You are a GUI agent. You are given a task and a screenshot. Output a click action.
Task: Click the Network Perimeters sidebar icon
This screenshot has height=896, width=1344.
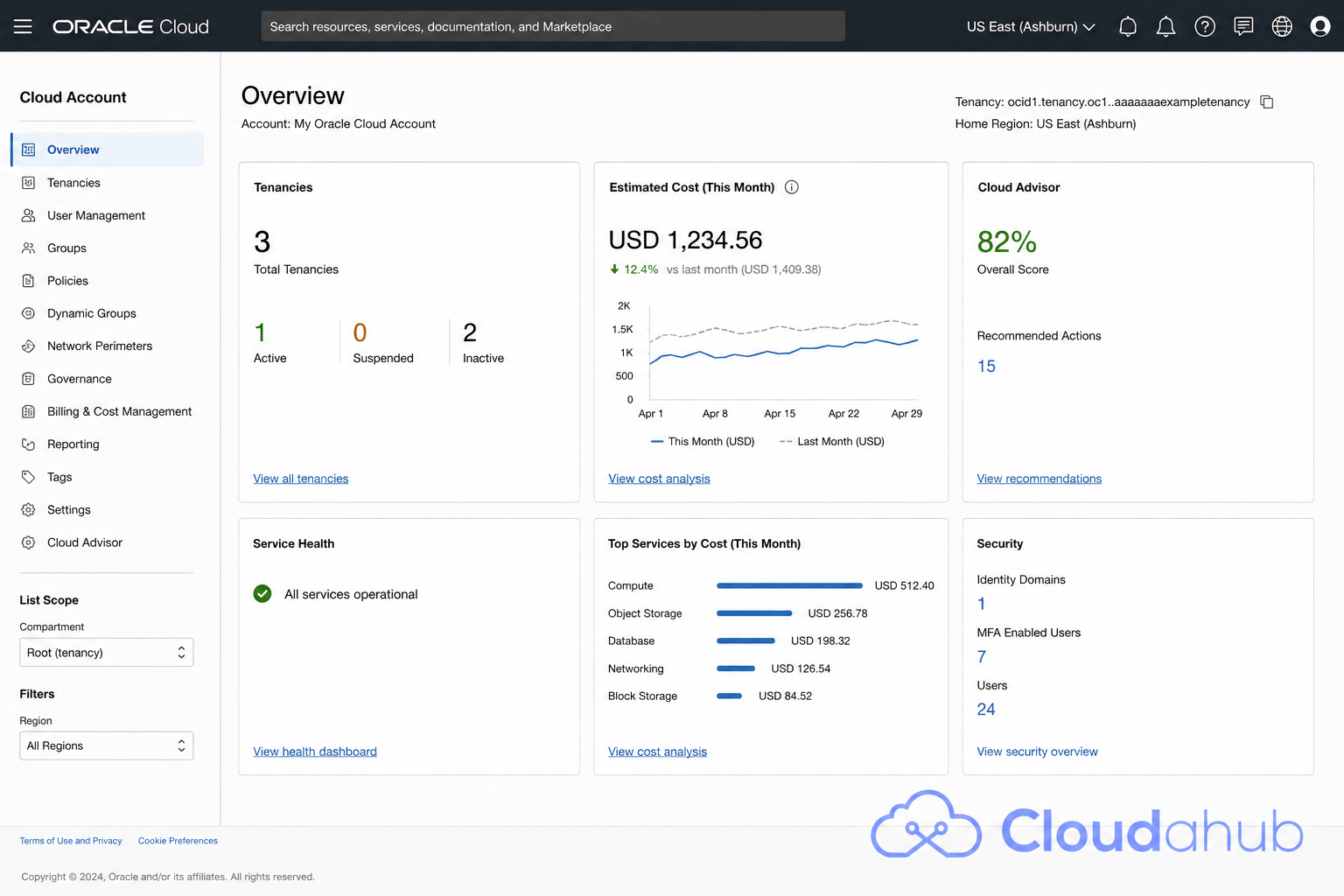point(28,346)
